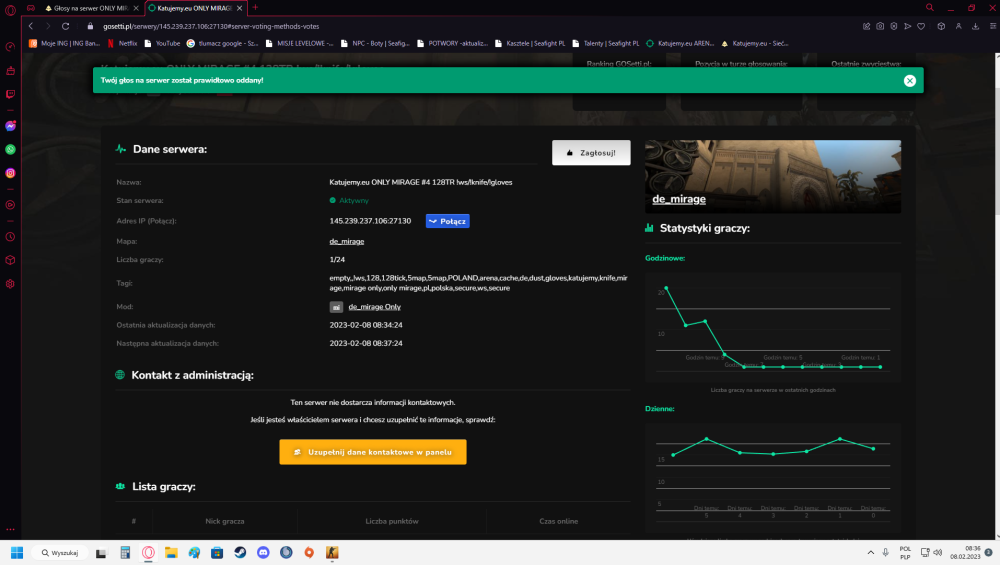Open 'Moje ING | ING Ban...' bookmark

point(64,43)
